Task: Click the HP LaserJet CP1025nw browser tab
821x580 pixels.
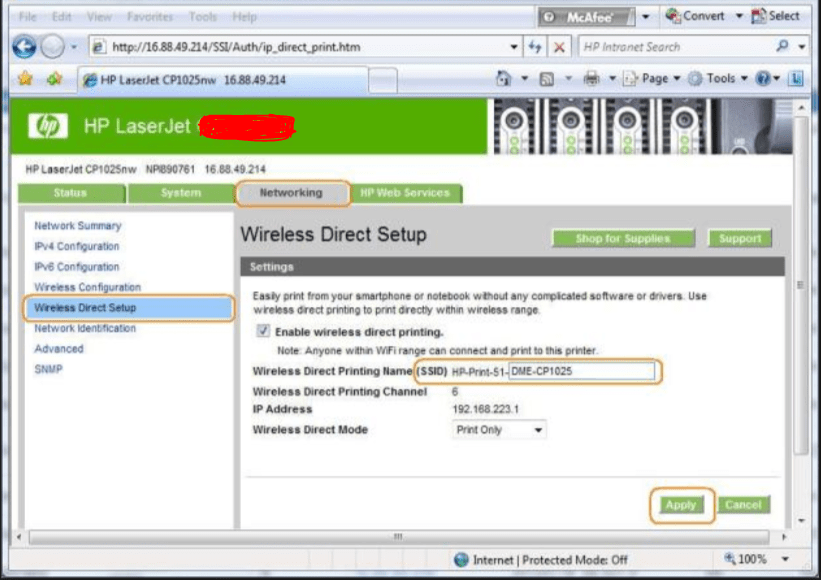Action: coord(222,80)
